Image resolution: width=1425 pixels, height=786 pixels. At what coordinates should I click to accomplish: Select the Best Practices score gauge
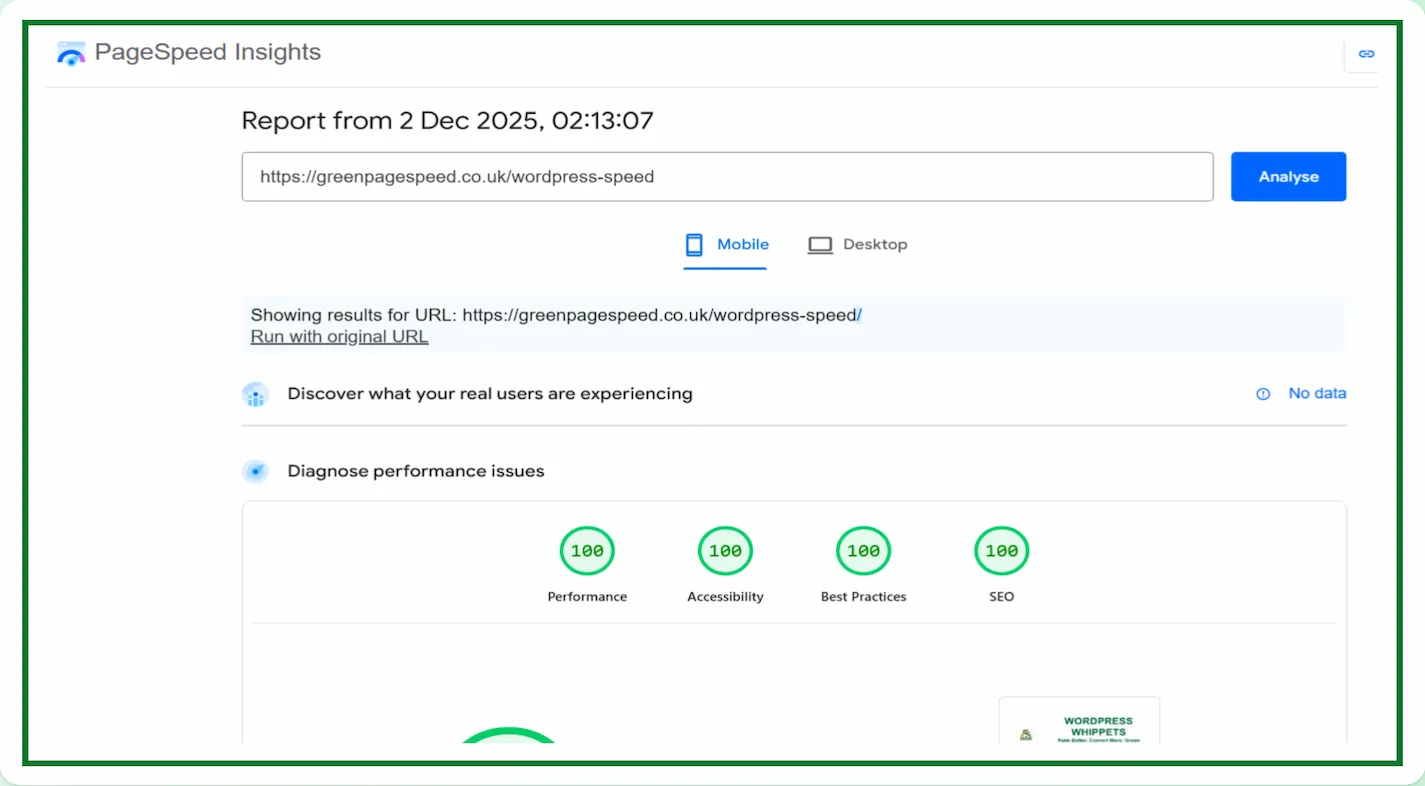[x=863, y=551]
